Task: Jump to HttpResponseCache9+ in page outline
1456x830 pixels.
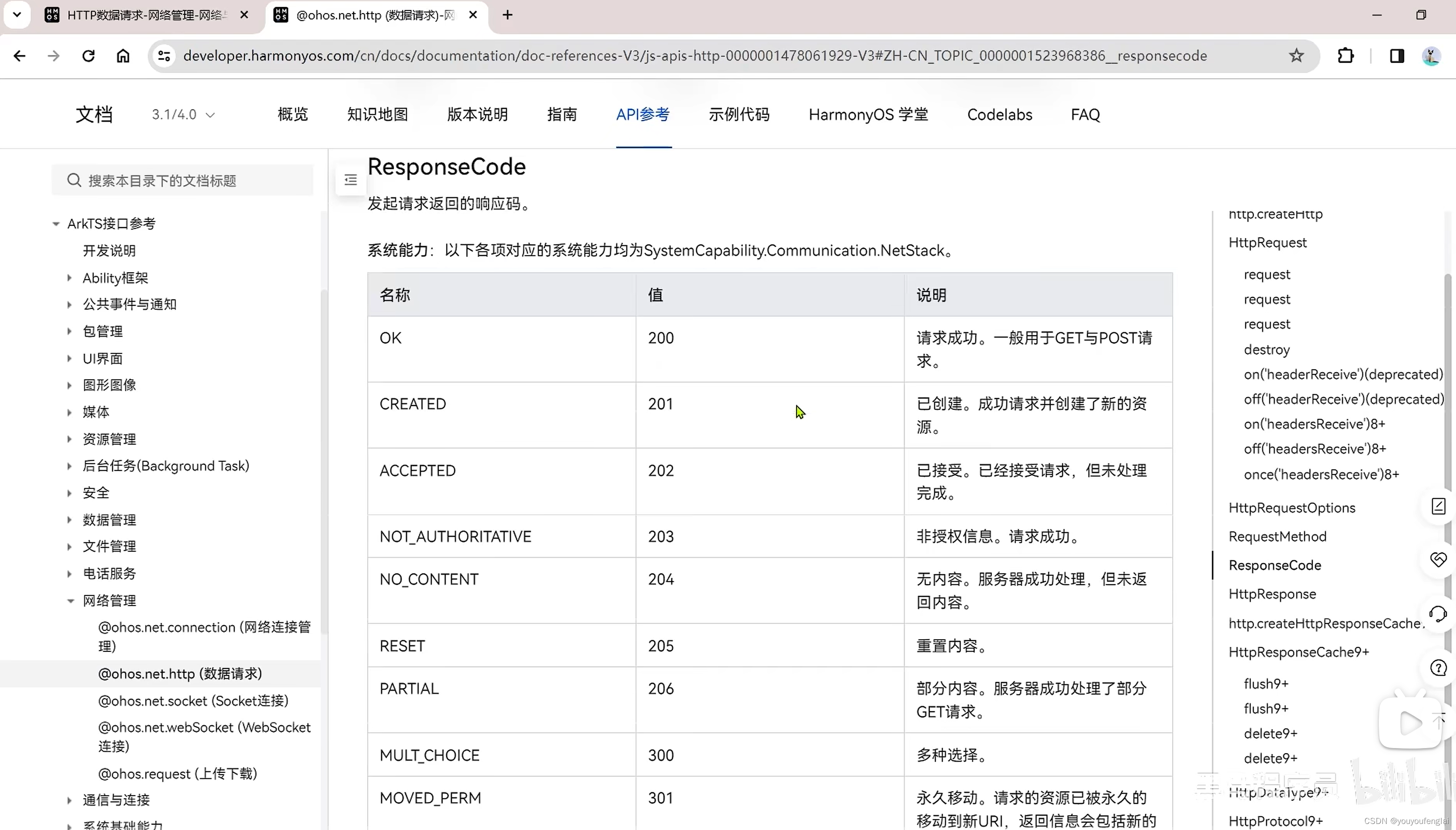Action: click(1299, 652)
